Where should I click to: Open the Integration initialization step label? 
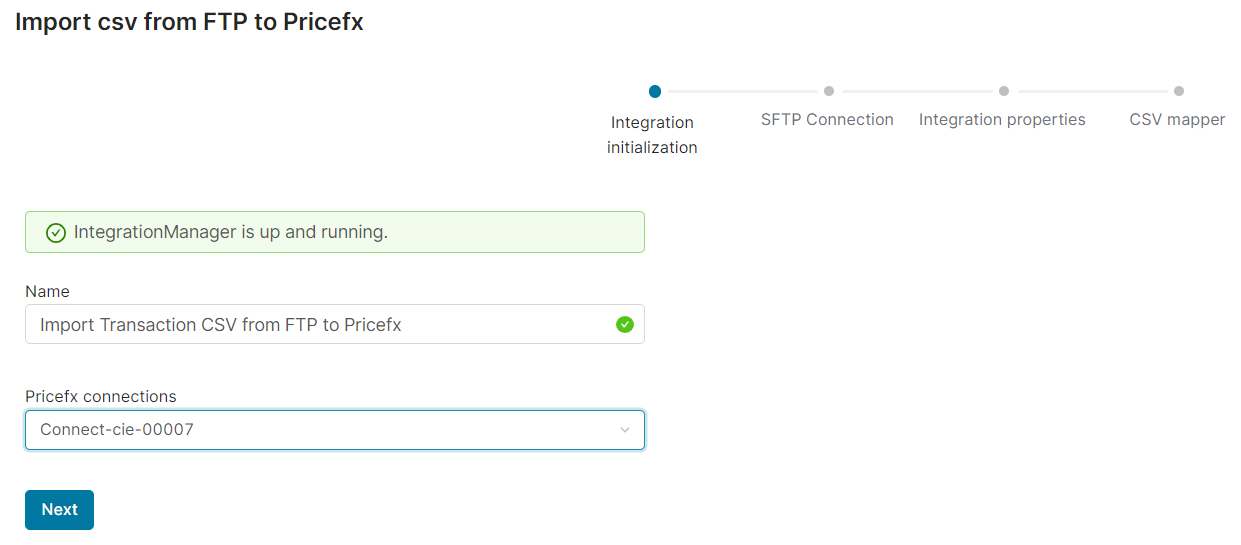(652, 135)
